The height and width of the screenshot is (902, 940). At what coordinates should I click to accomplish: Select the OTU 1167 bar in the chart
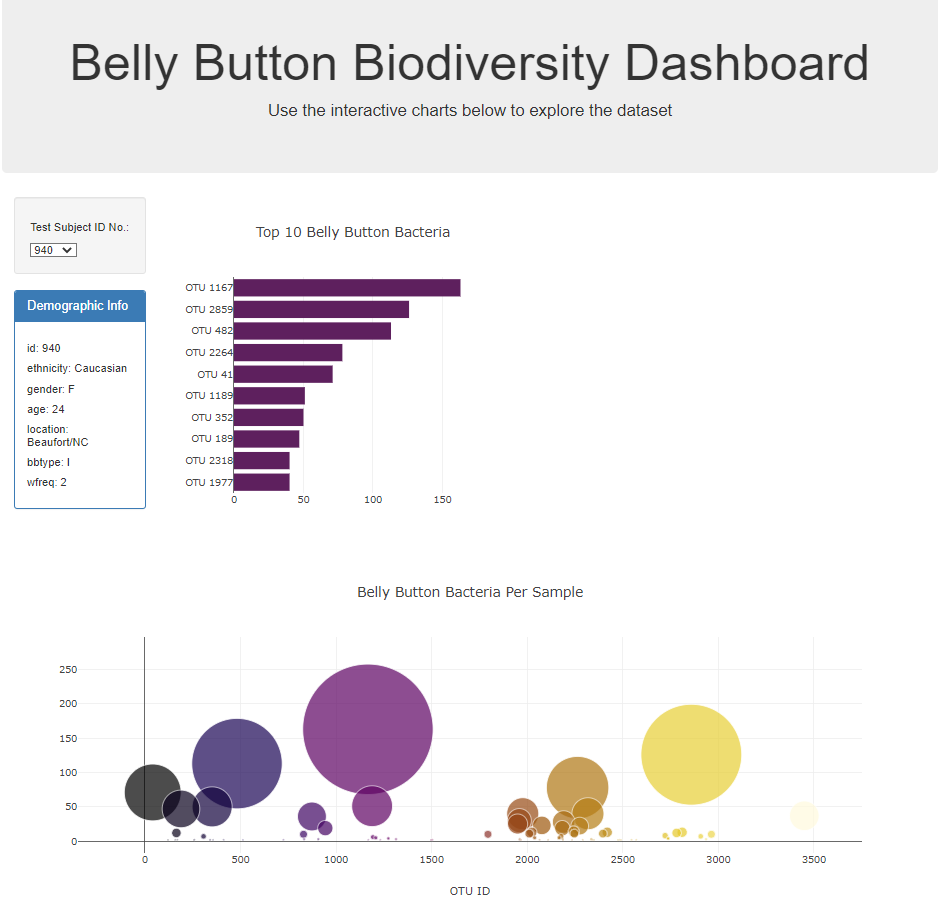(x=345, y=287)
